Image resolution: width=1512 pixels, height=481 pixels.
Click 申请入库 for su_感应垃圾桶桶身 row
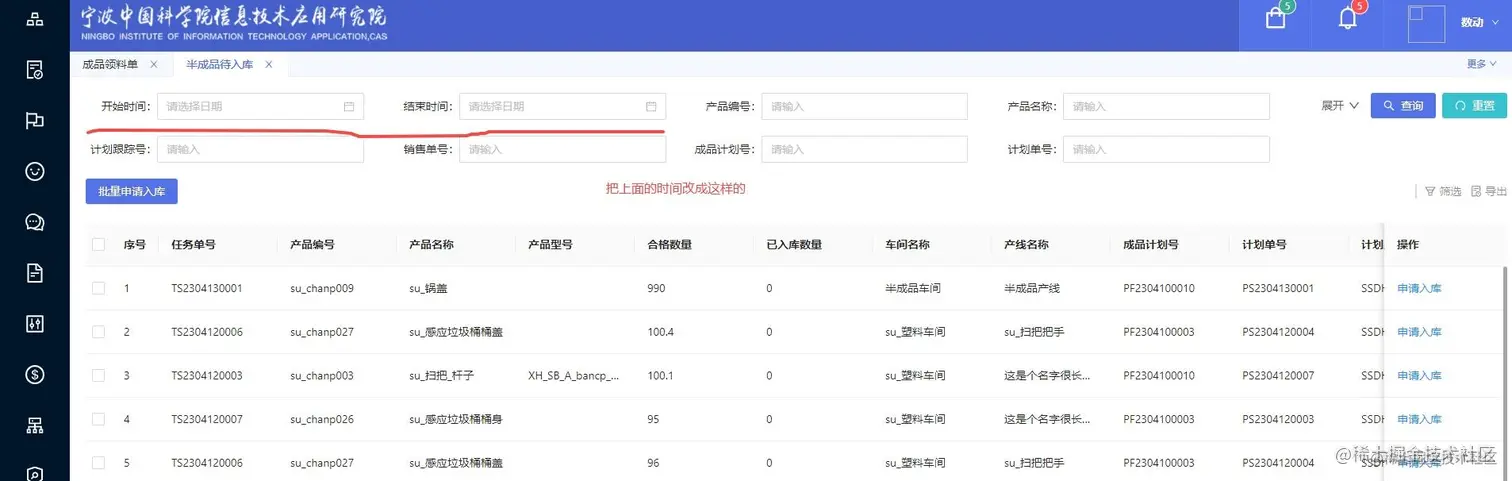point(1419,419)
